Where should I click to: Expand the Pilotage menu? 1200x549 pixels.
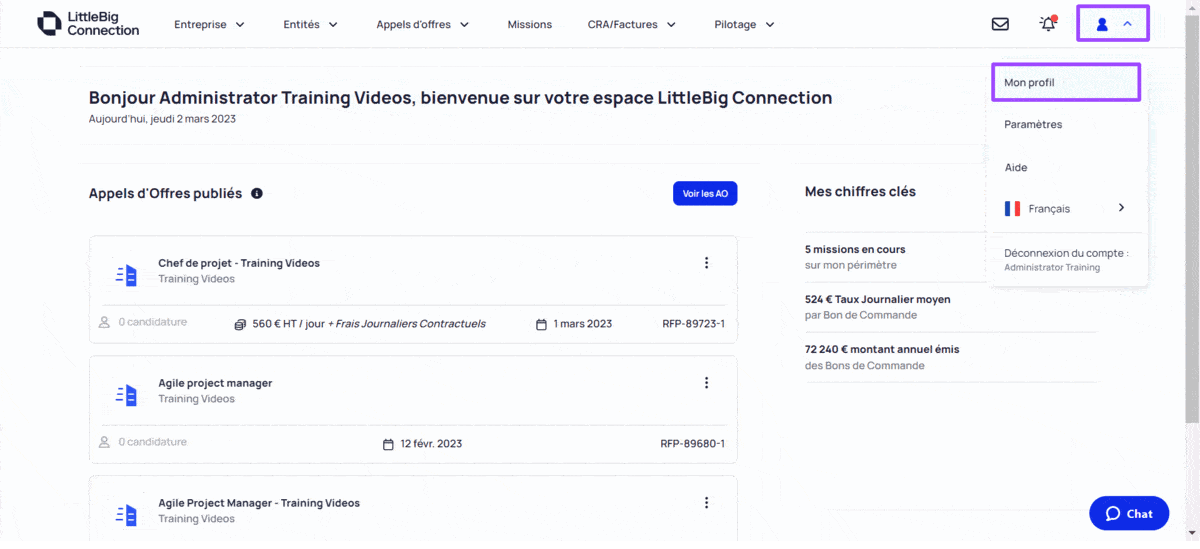744,24
